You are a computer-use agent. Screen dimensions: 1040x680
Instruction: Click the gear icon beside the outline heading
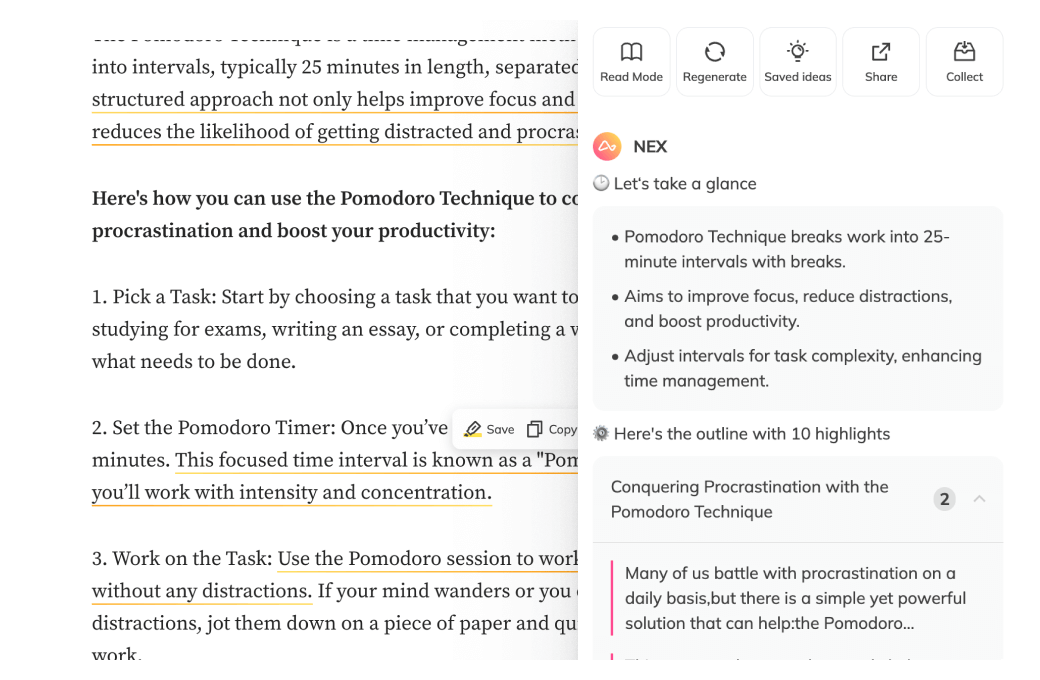[600, 433]
